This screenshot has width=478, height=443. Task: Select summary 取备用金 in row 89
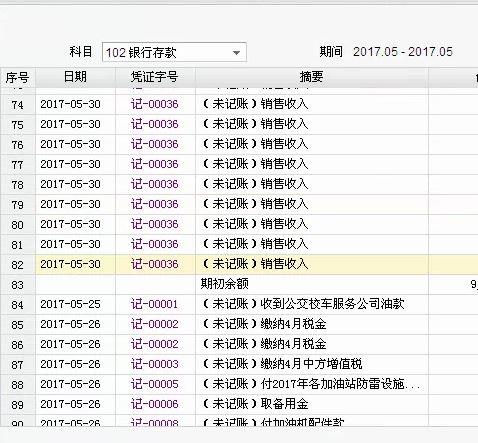click(284, 404)
